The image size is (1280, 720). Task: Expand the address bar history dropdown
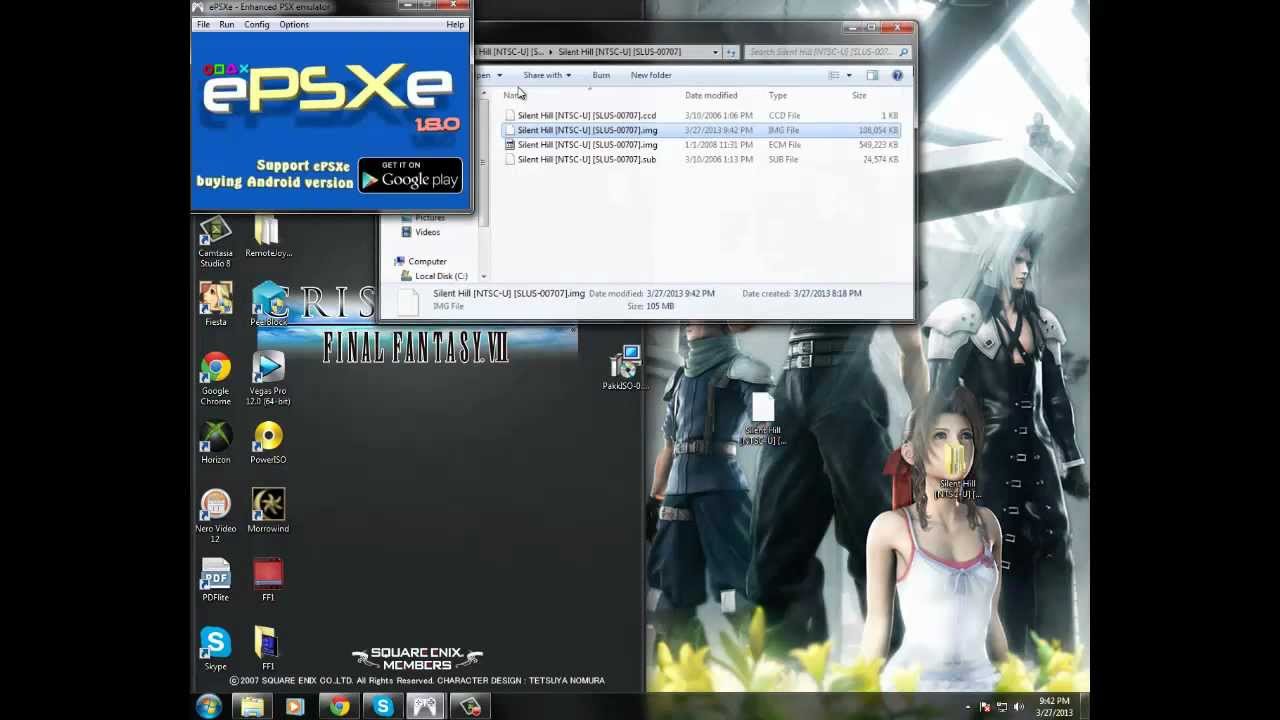click(x=715, y=52)
